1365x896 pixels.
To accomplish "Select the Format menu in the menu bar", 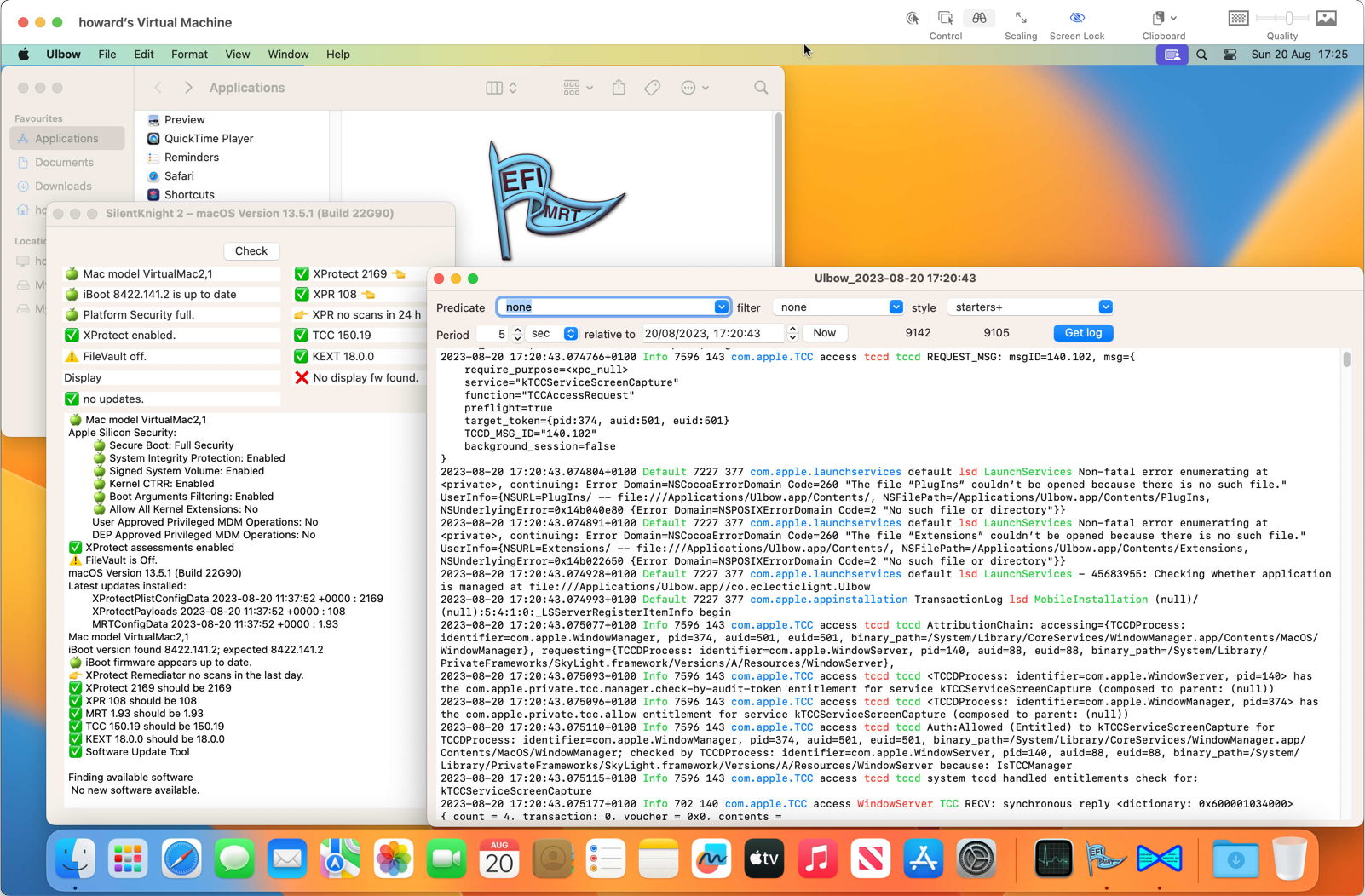I will pos(189,54).
